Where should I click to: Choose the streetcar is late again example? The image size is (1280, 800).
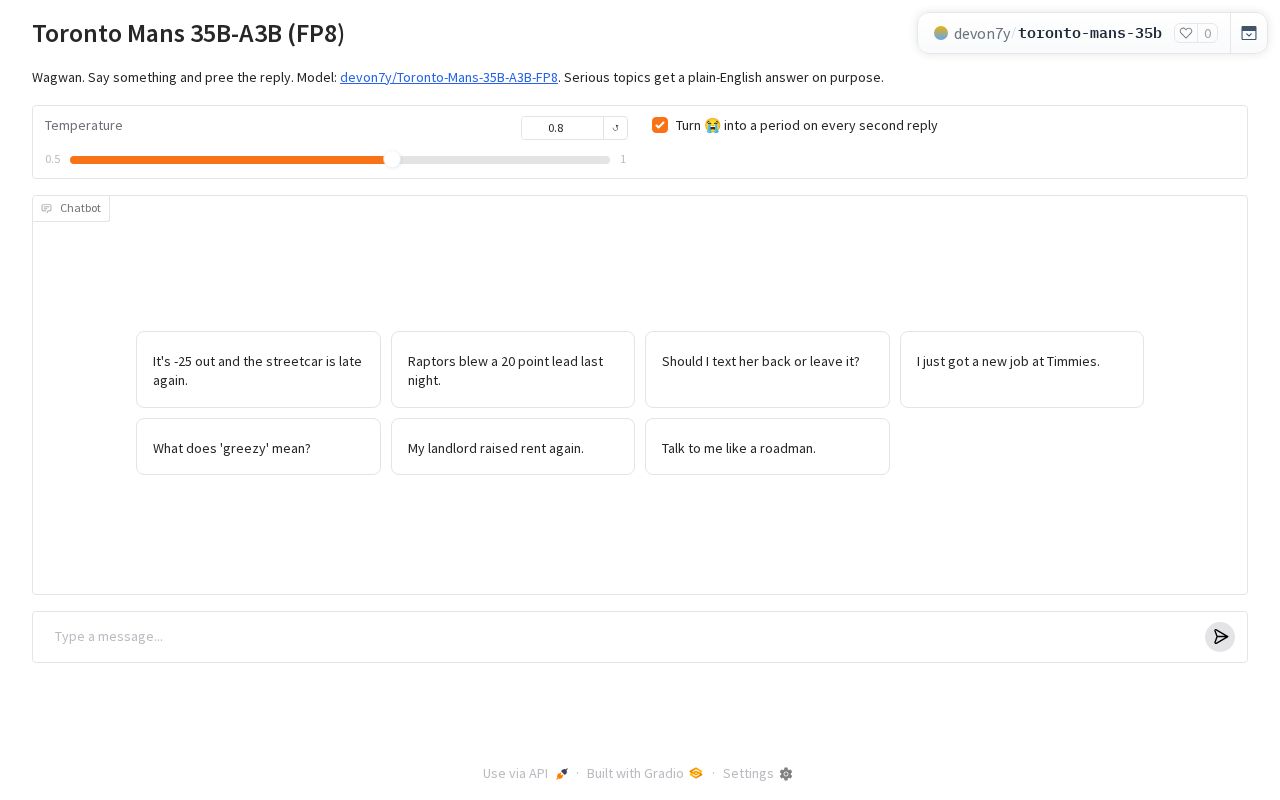click(x=258, y=370)
